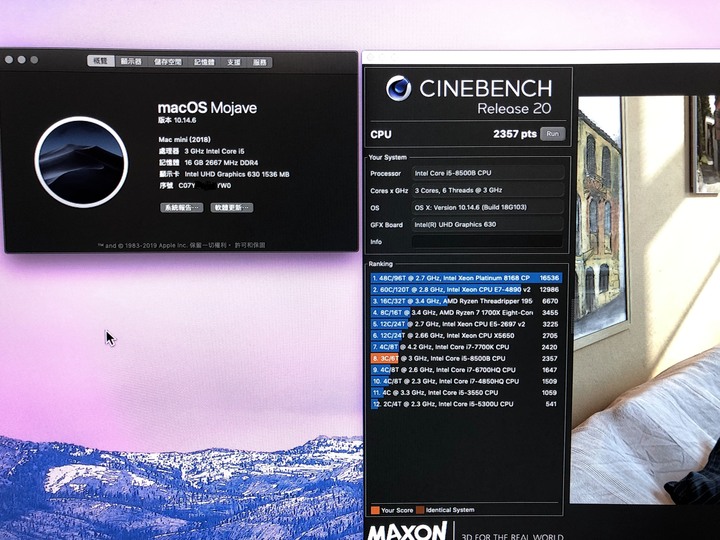Image resolution: width=720 pixels, height=540 pixels.
Task: Select ranking row 12 Core i5-5300U
Action: pos(466,404)
